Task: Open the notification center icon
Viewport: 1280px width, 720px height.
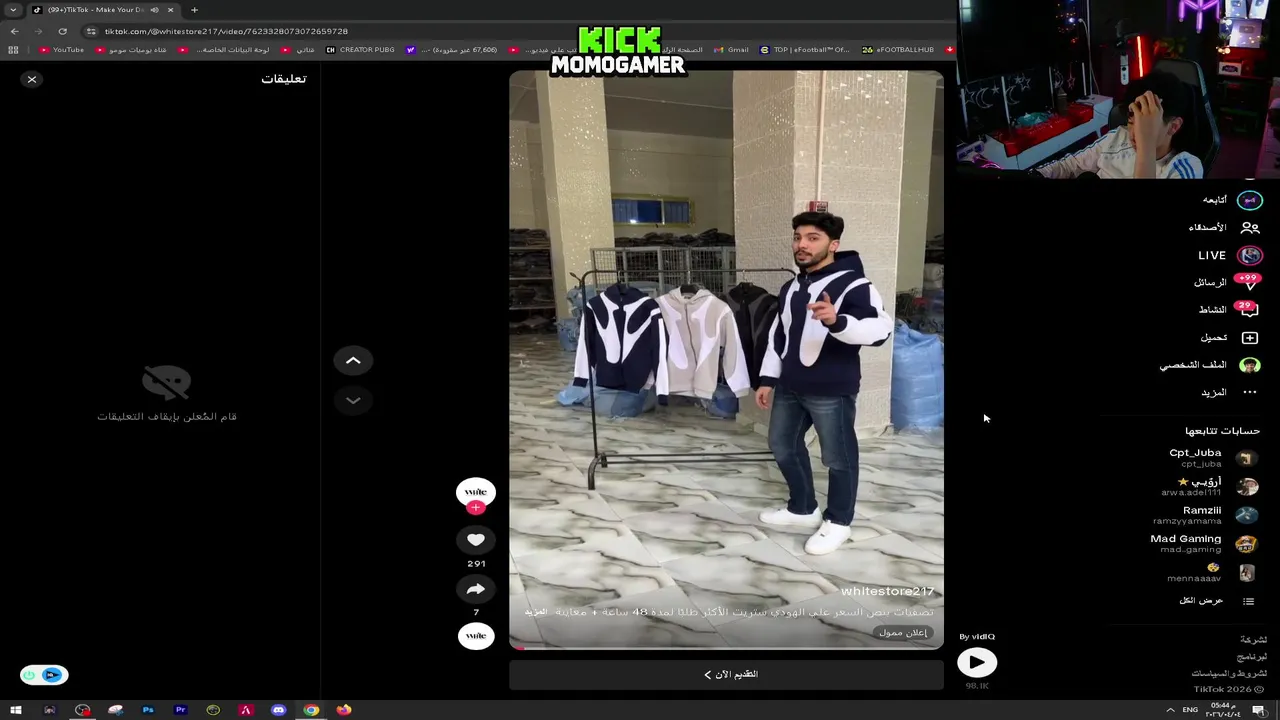Action: coord(1259,710)
